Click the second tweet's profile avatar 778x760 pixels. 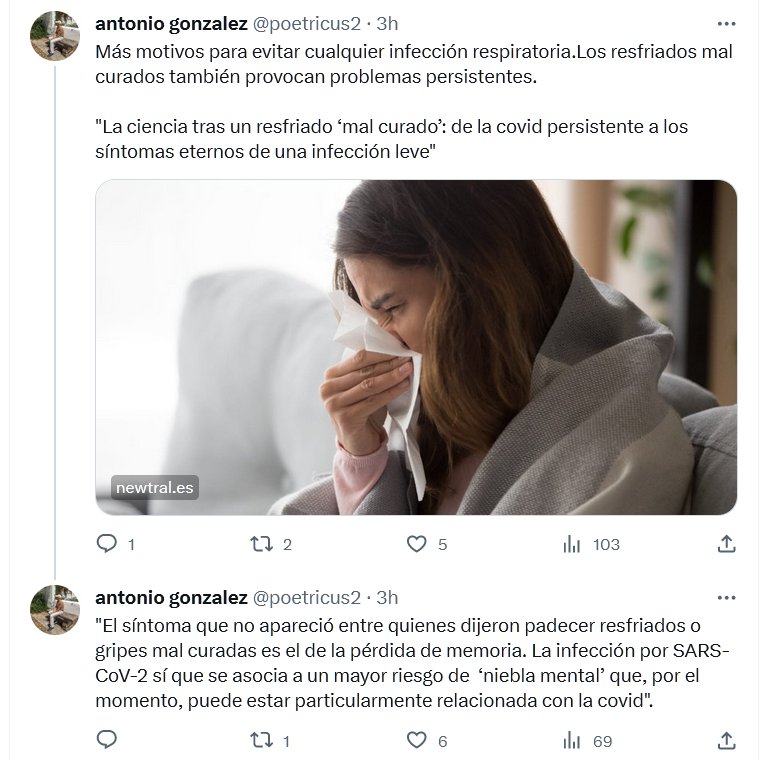click(55, 611)
